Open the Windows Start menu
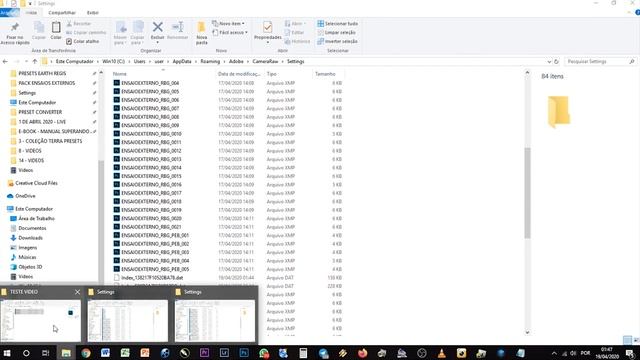The height and width of the screenshot is (360, 640). (x=7, y=353)
